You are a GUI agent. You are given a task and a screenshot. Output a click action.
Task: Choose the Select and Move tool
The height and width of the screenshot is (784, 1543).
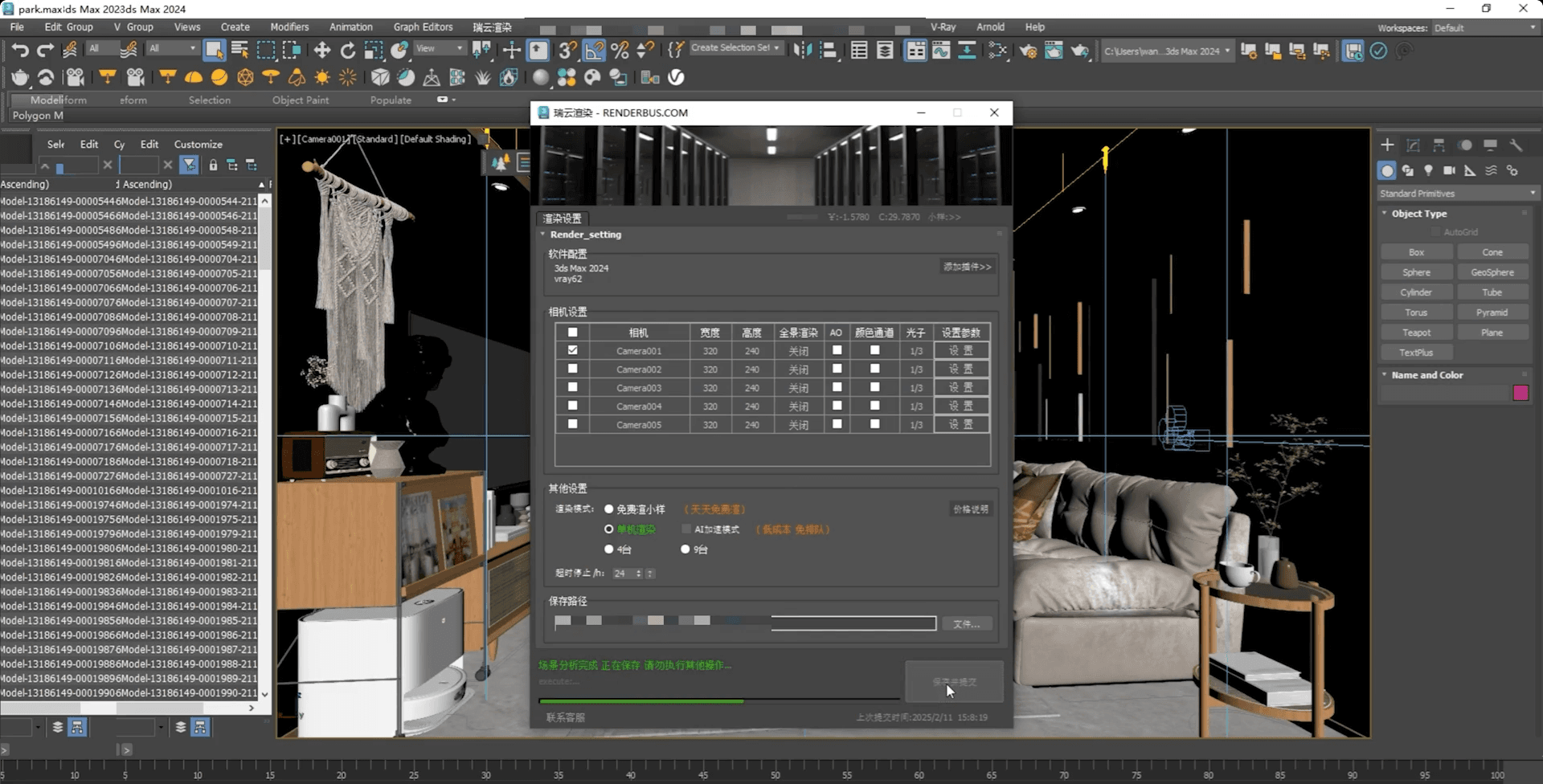click(322, 51)
